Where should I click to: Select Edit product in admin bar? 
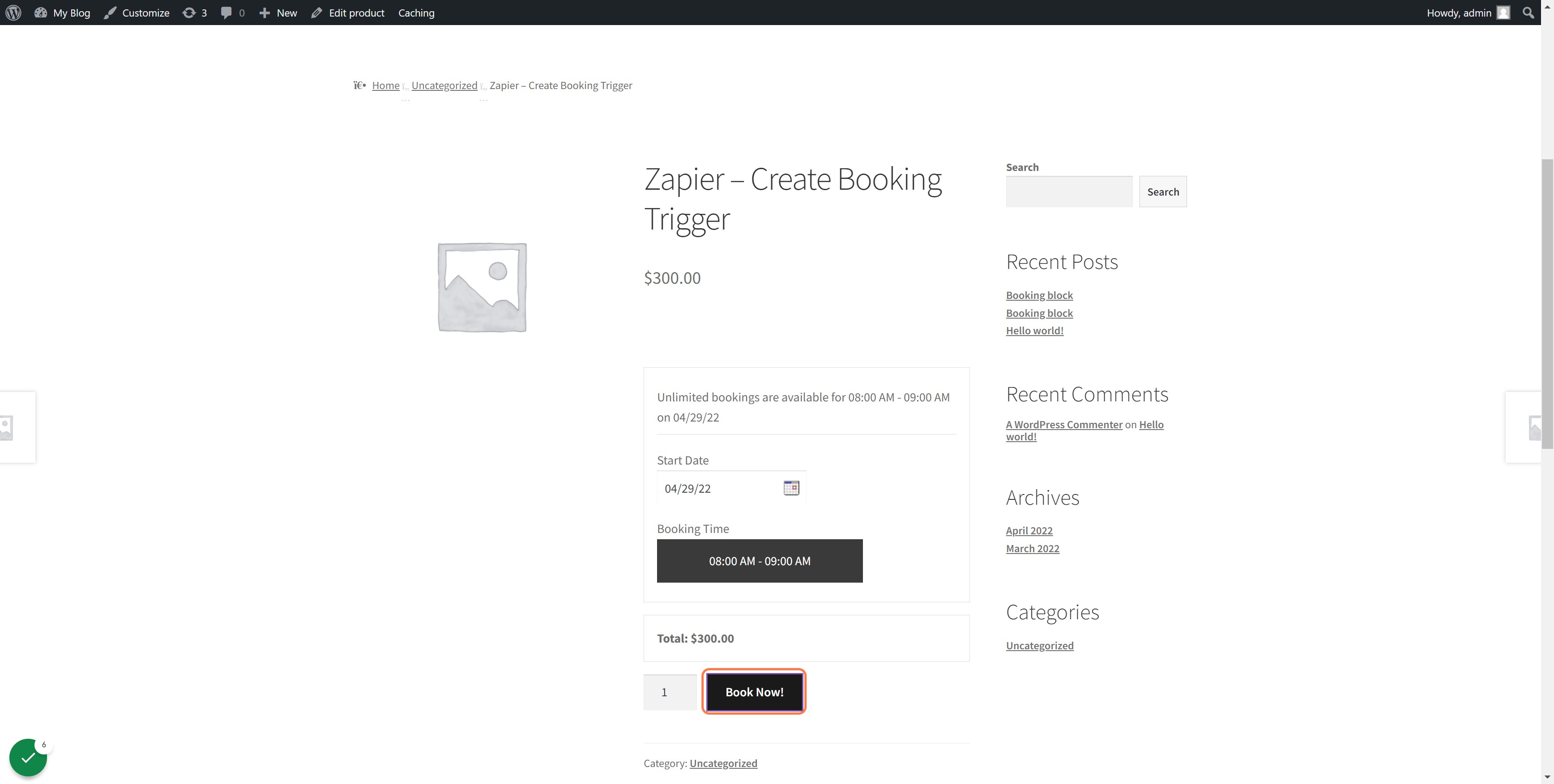347,13
